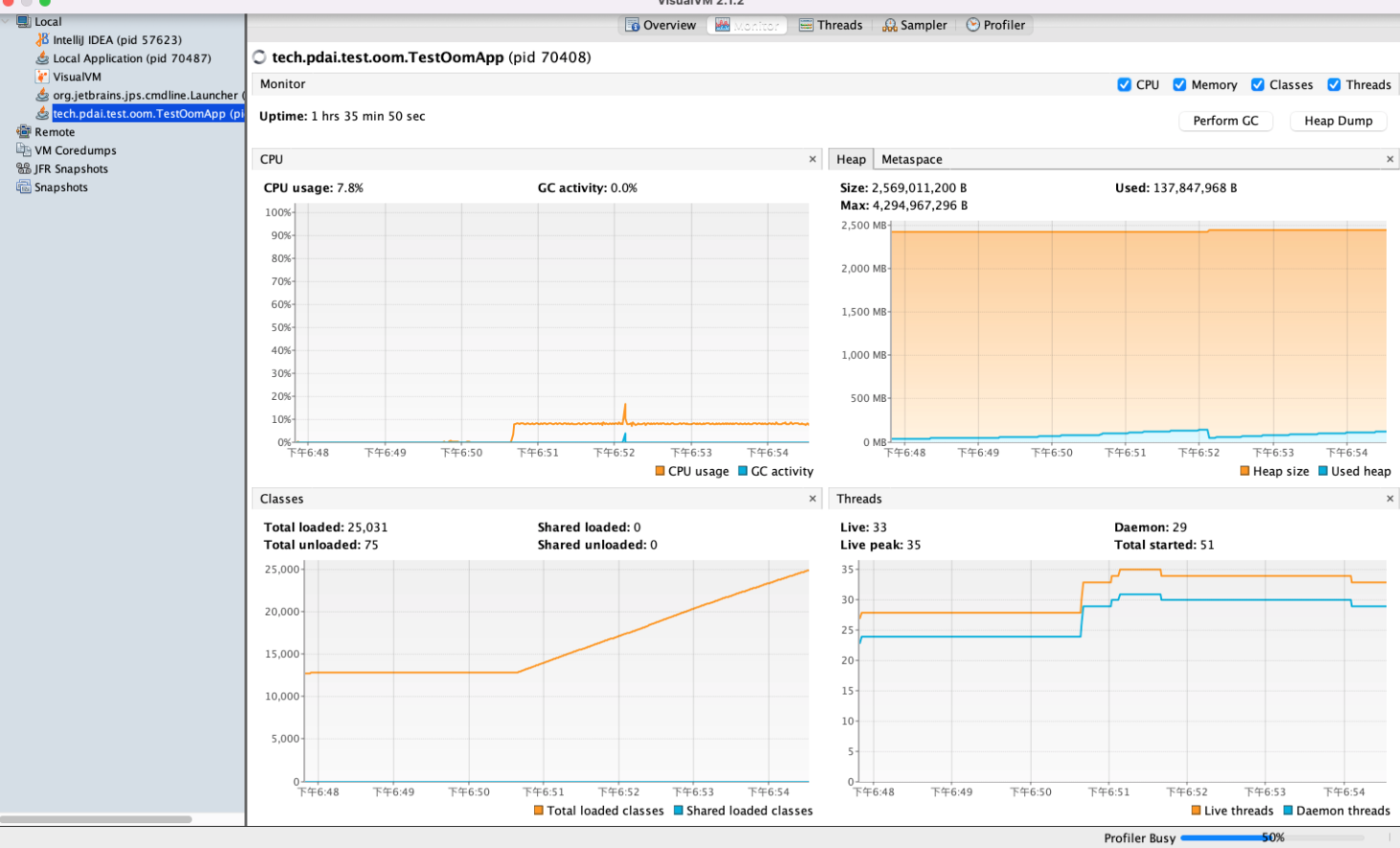This screenshot has height=848, width=1400.
Task: Click the Shared loaded classes legend swatch
Action: pos(678,811)
